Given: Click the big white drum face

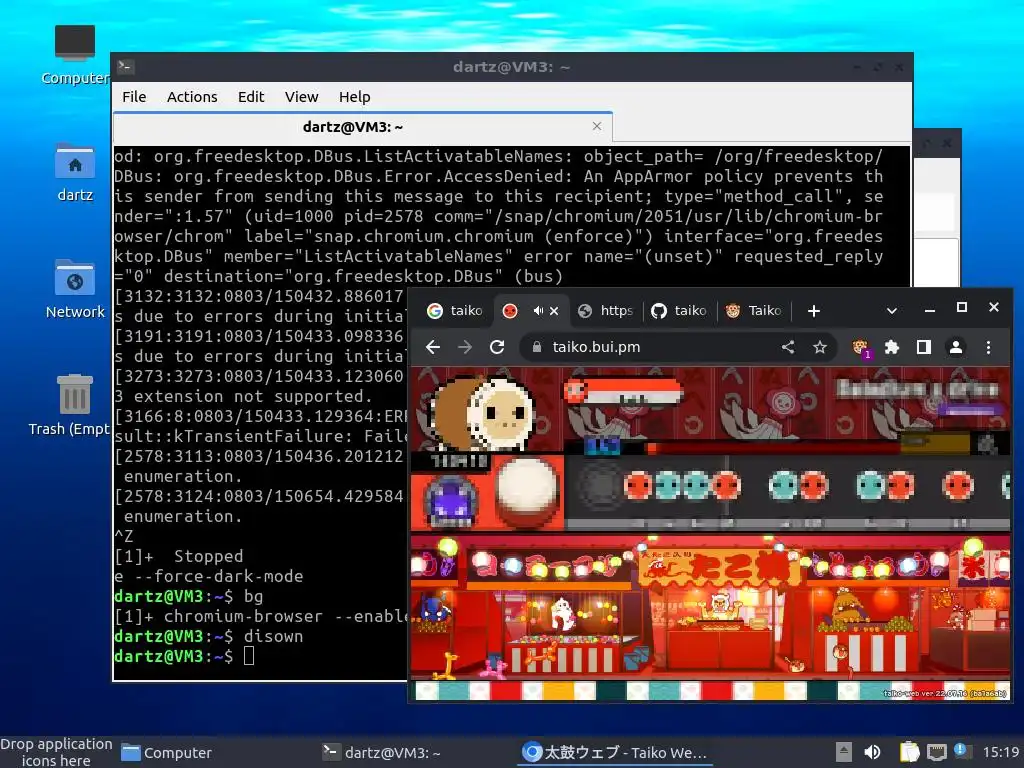Looking at the screenshot, I should click(527, 490).
